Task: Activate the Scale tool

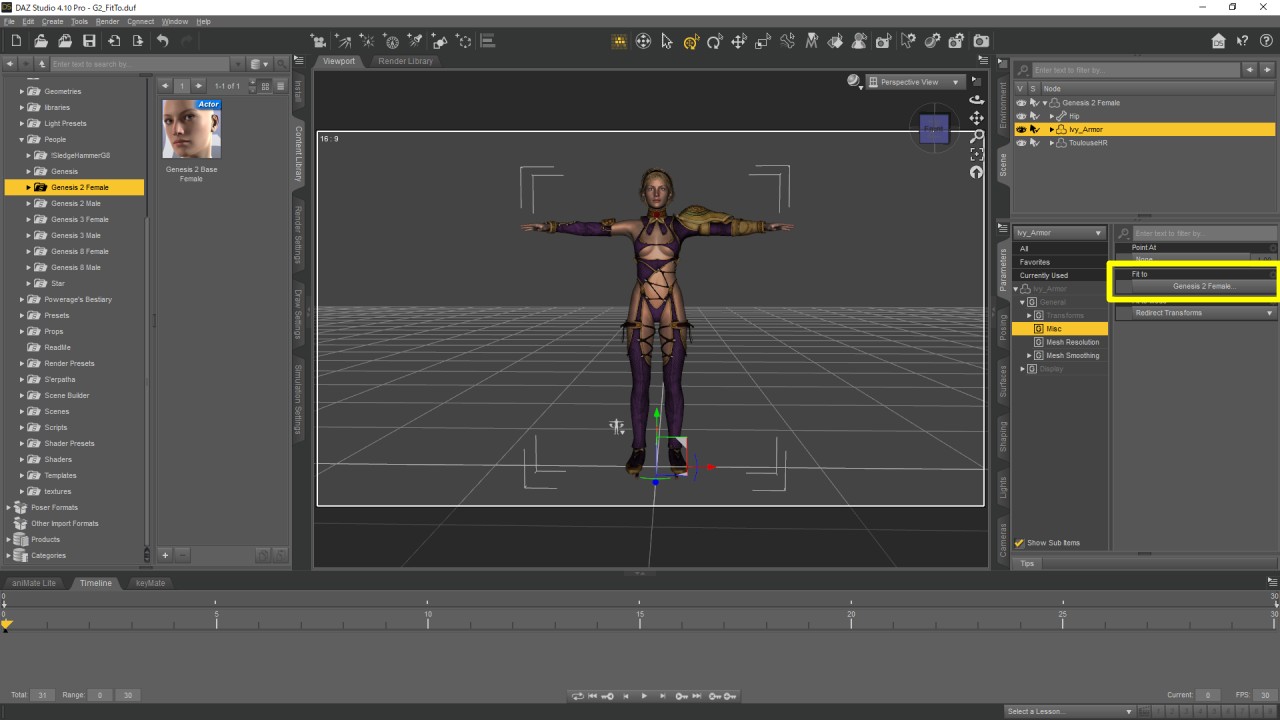Action: 763,41
